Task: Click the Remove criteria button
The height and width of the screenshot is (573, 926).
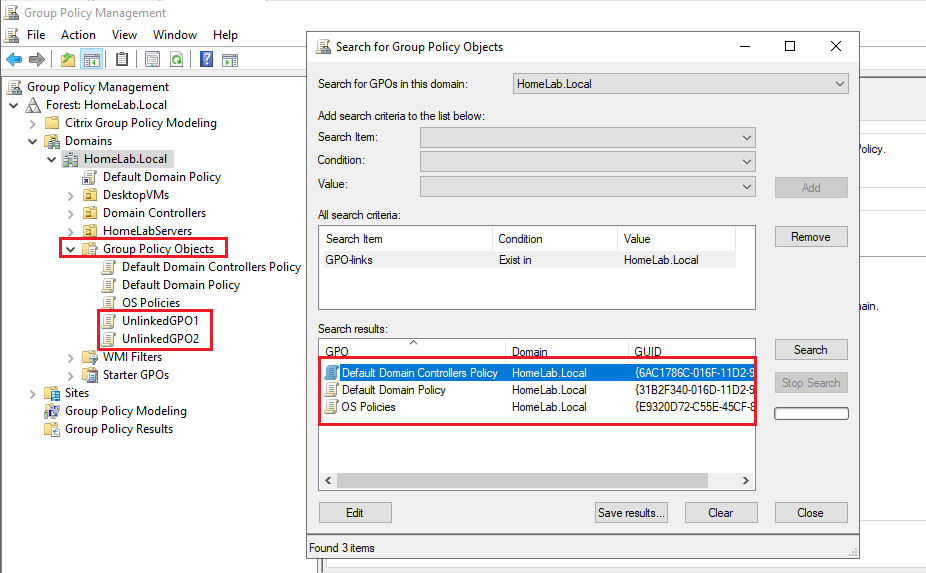Action: (x=811, y=237)
